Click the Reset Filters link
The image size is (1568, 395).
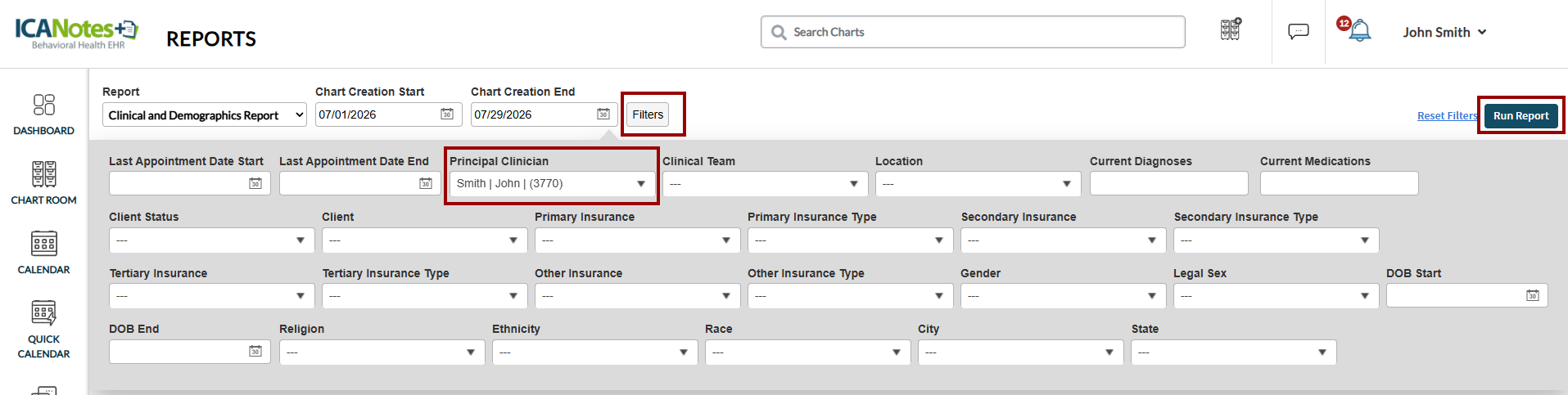pos(1447,116)
